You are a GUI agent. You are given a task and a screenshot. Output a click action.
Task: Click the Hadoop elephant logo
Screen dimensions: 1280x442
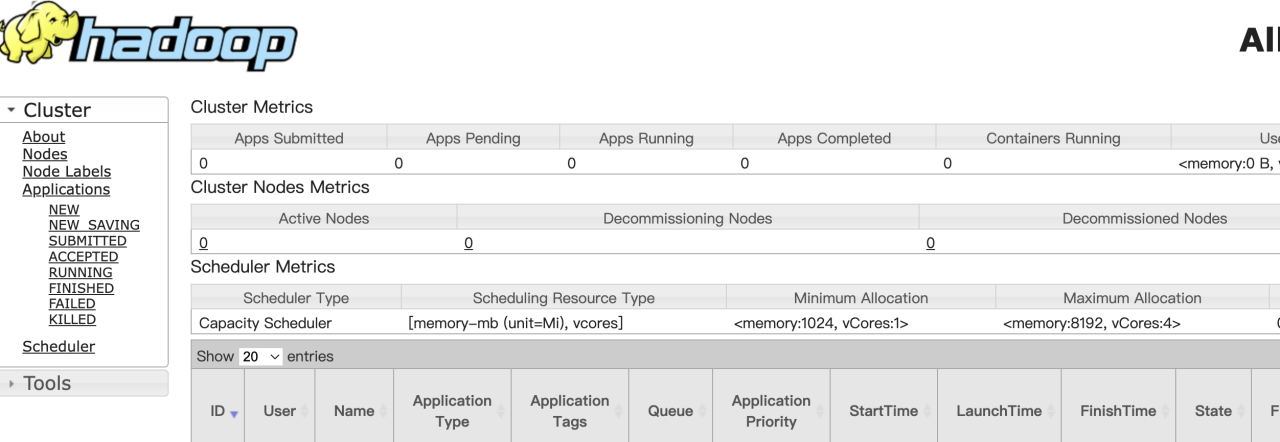(x=149, y=37)
